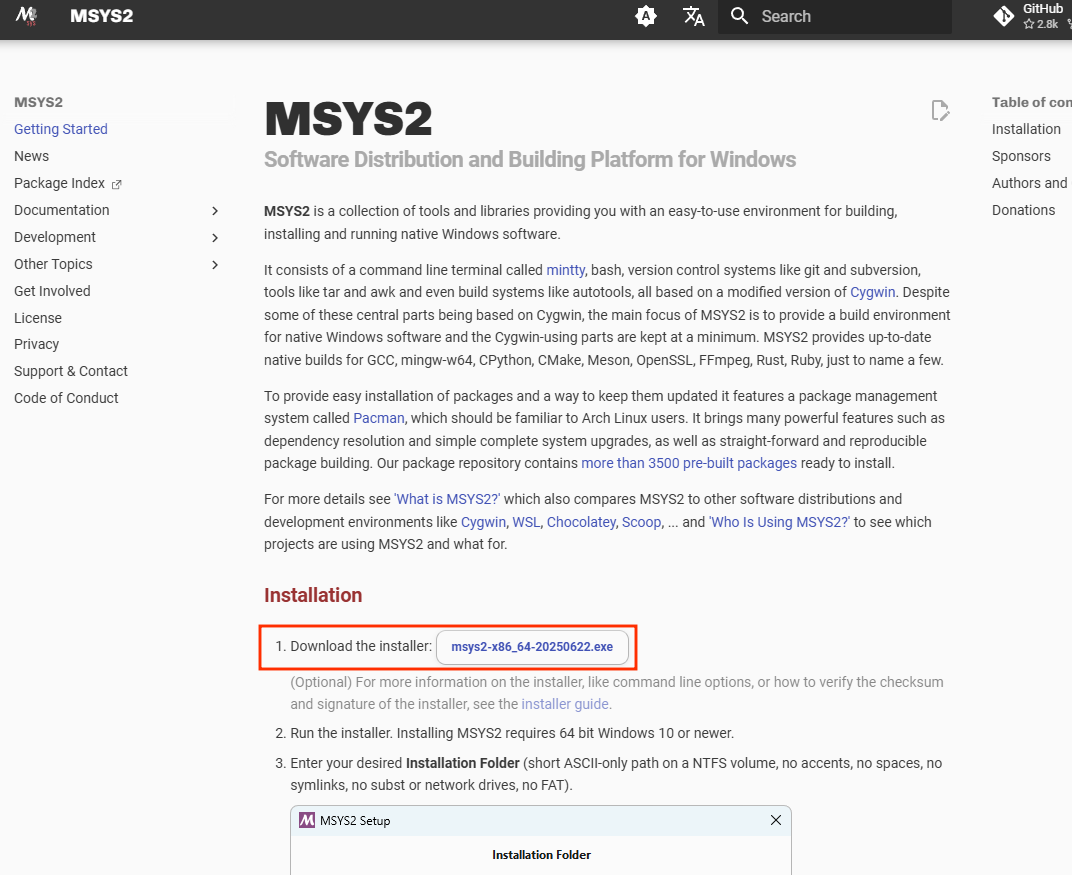1072x875 pixels.
Task: Follow the mintty link
Action: pos(565,270)
